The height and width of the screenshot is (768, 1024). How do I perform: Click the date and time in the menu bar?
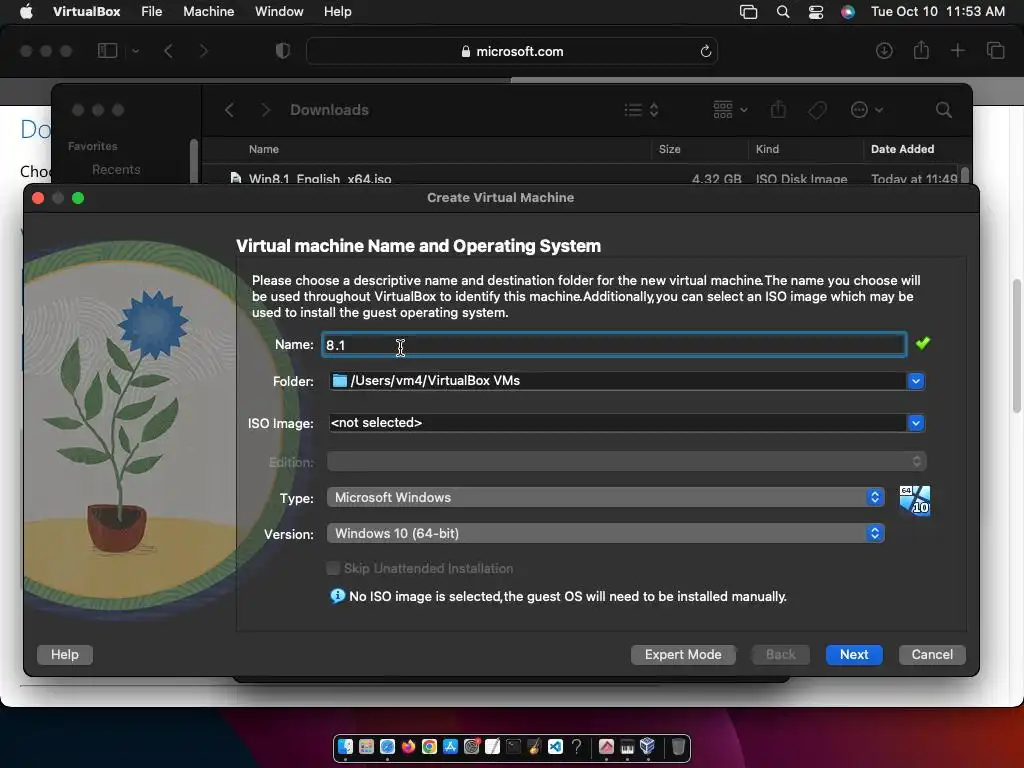pyautogui.click(x=937, y=11)
